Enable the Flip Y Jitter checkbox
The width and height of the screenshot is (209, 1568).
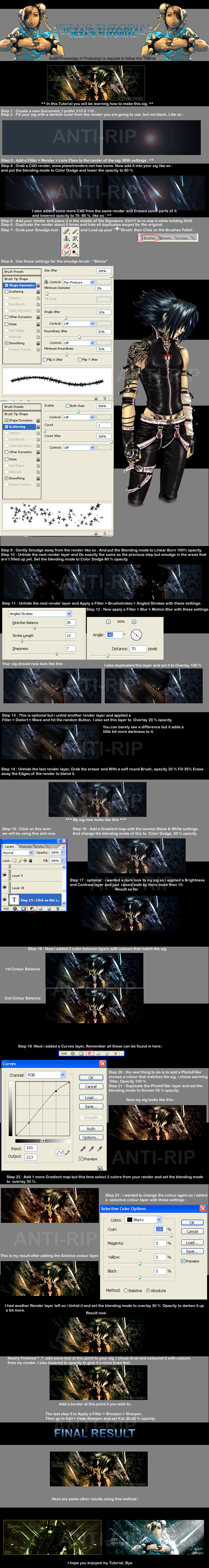point(80,360)
